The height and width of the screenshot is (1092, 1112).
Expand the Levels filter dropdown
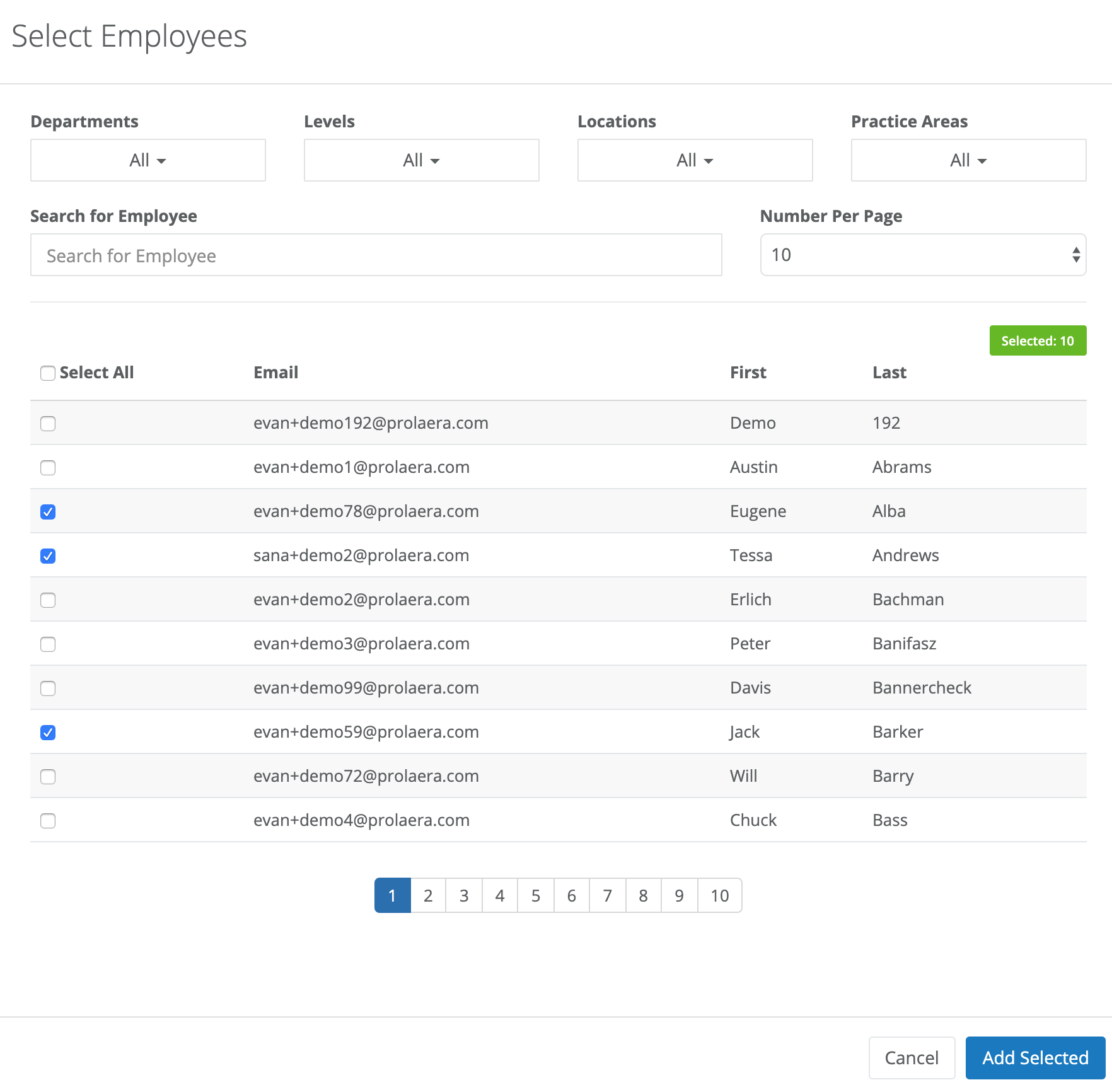[x=422, y=160]
